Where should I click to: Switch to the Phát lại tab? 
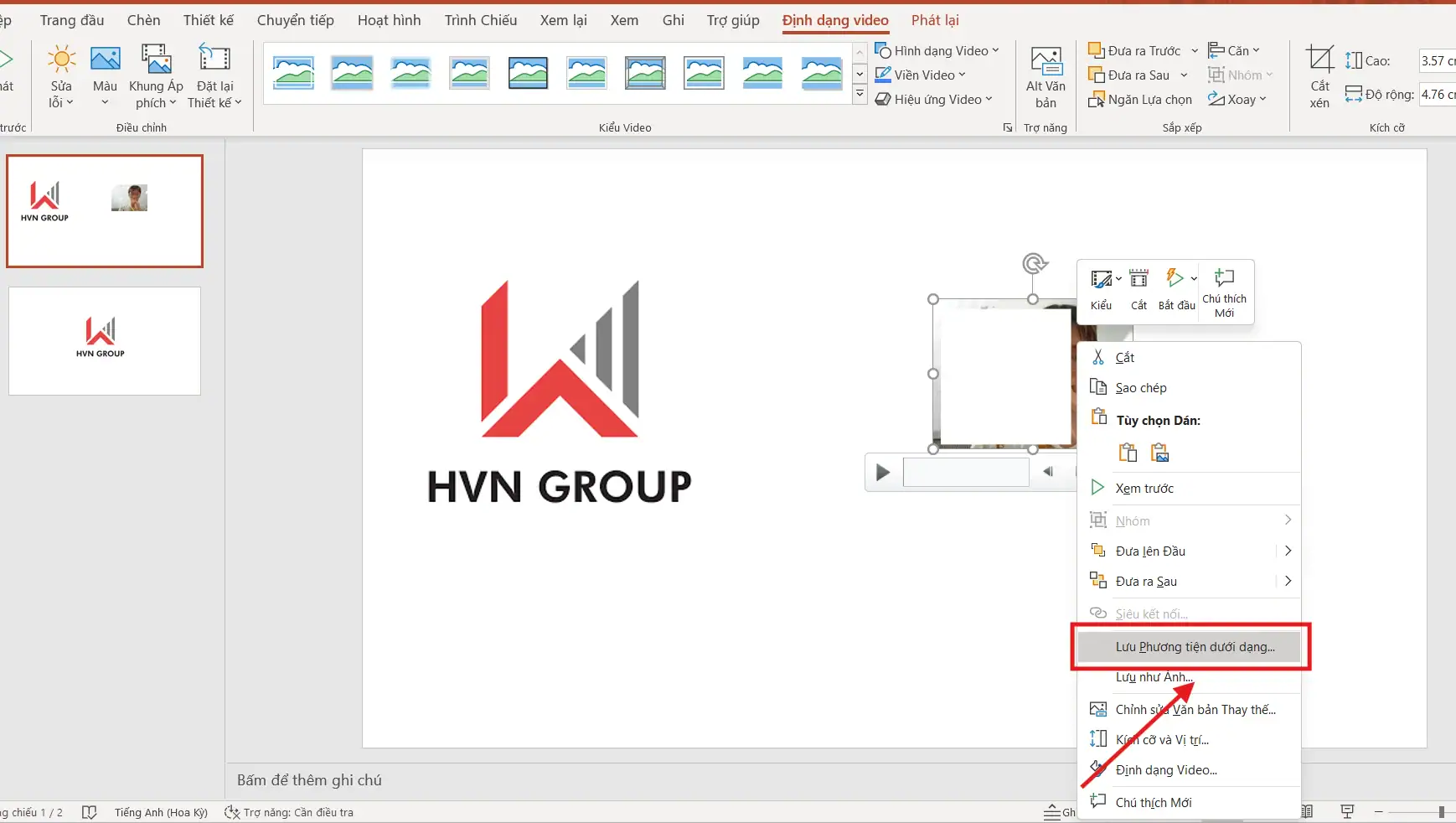935,20
